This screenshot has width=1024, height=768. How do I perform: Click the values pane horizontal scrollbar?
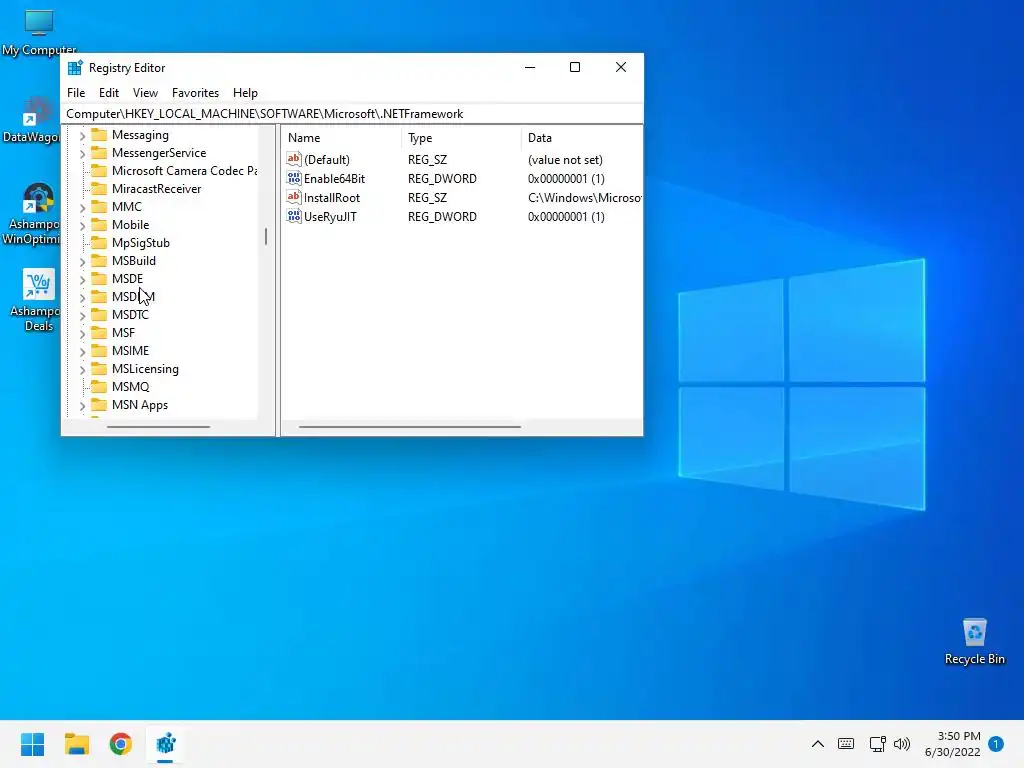pos(409,427)
